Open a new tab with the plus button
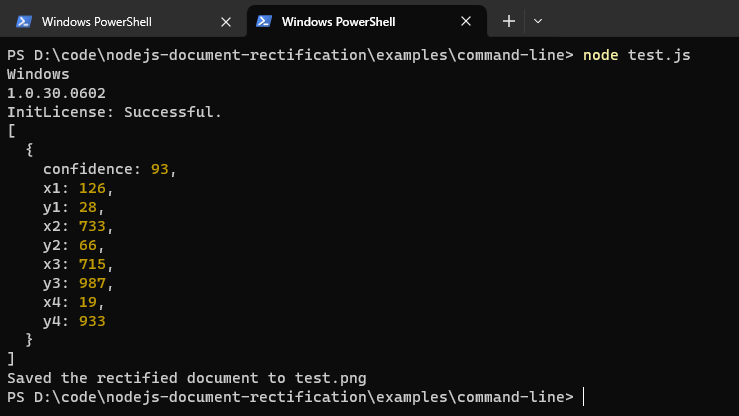 [x=508, y=20]
